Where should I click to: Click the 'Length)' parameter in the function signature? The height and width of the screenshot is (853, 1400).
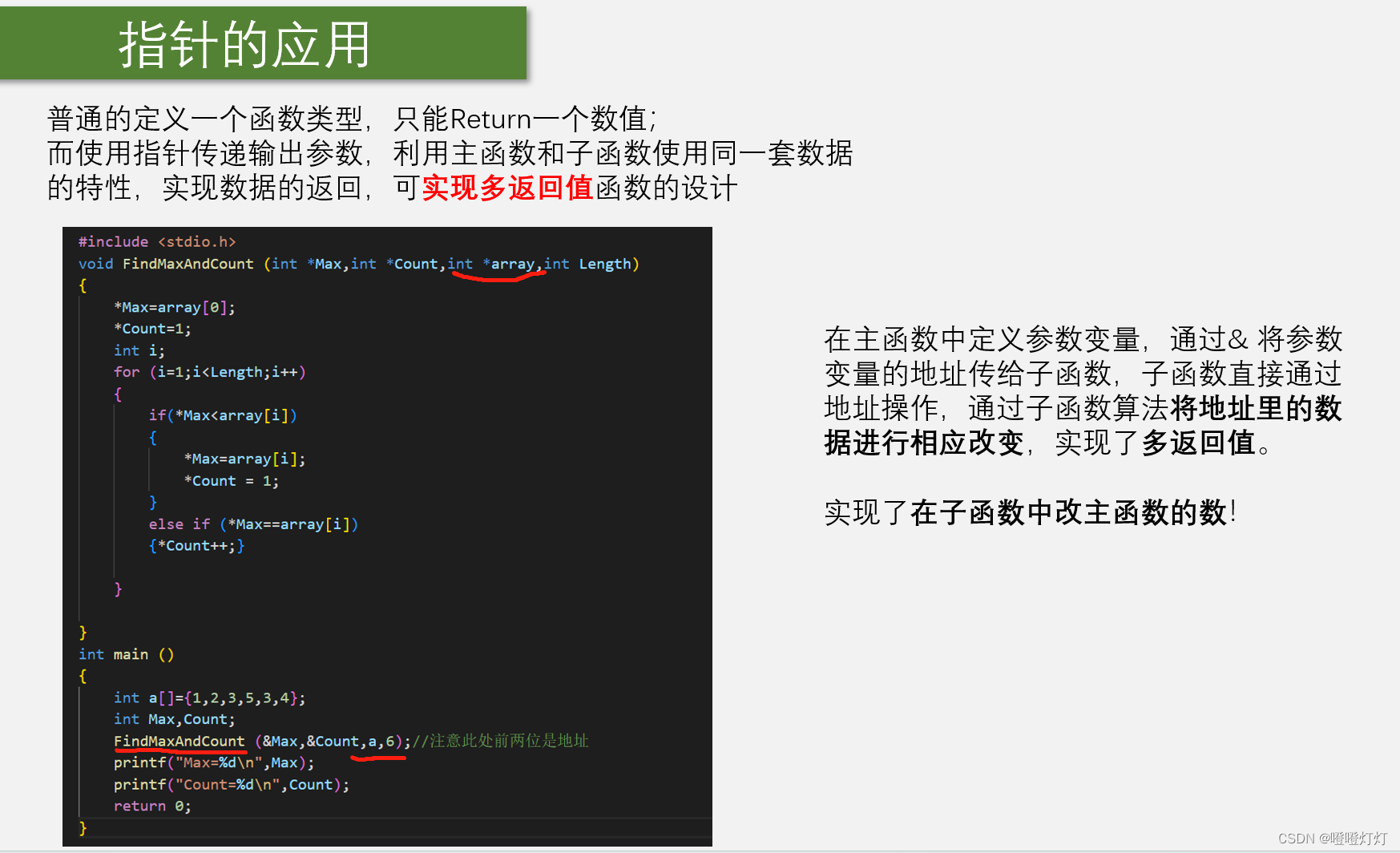click(609, 264)
